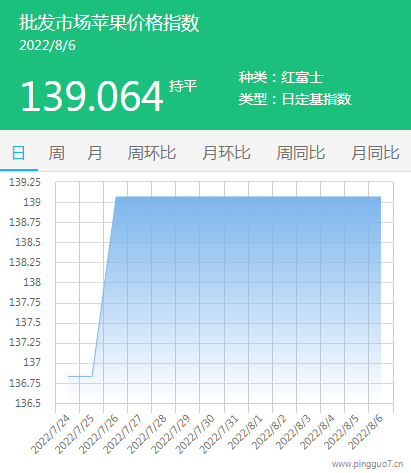This screenshot has width=411, height=473.
Task: Click x-axis label 2022/7/26
Action: point(98,434)
